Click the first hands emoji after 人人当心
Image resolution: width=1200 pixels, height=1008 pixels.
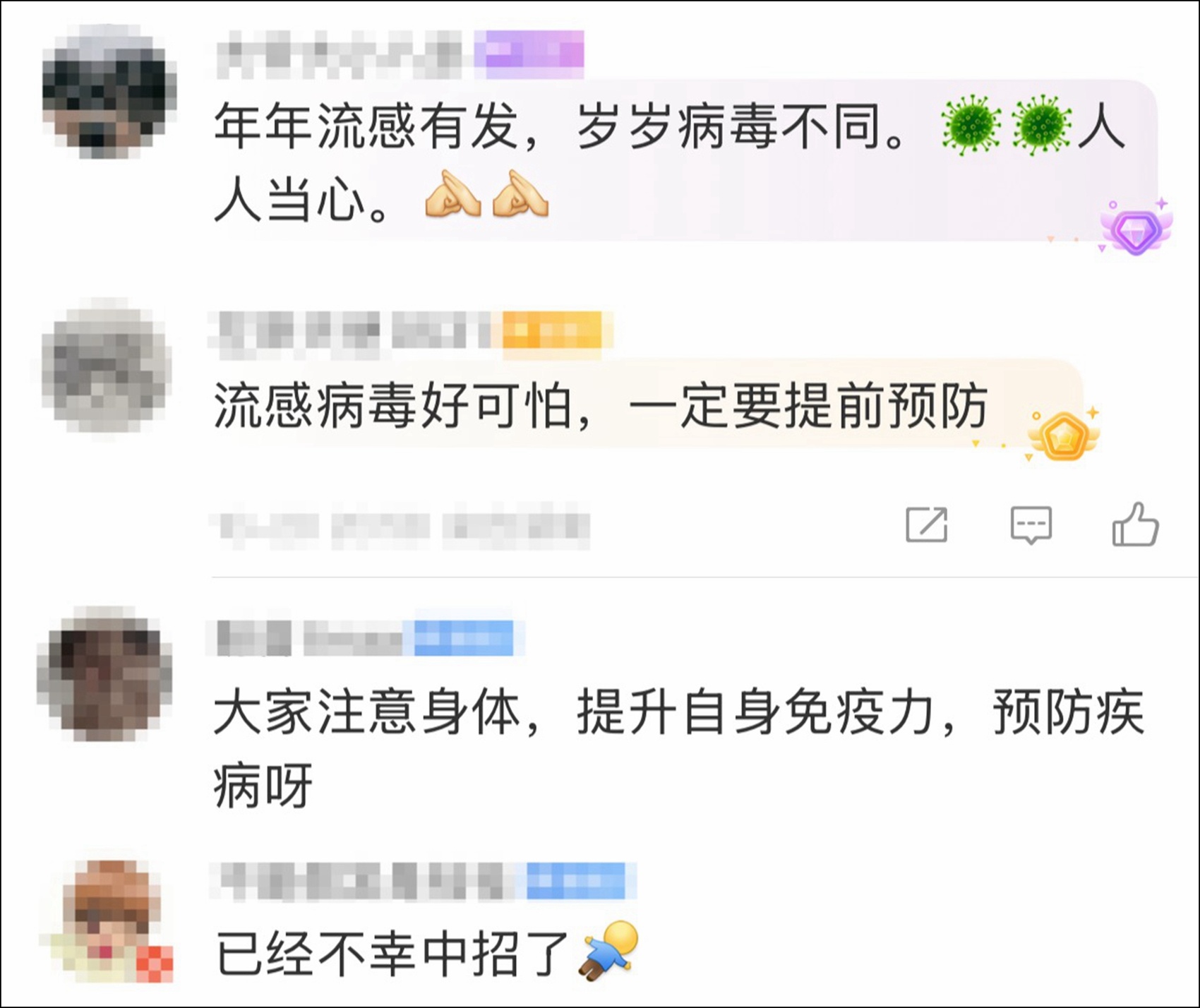(453, 194)
